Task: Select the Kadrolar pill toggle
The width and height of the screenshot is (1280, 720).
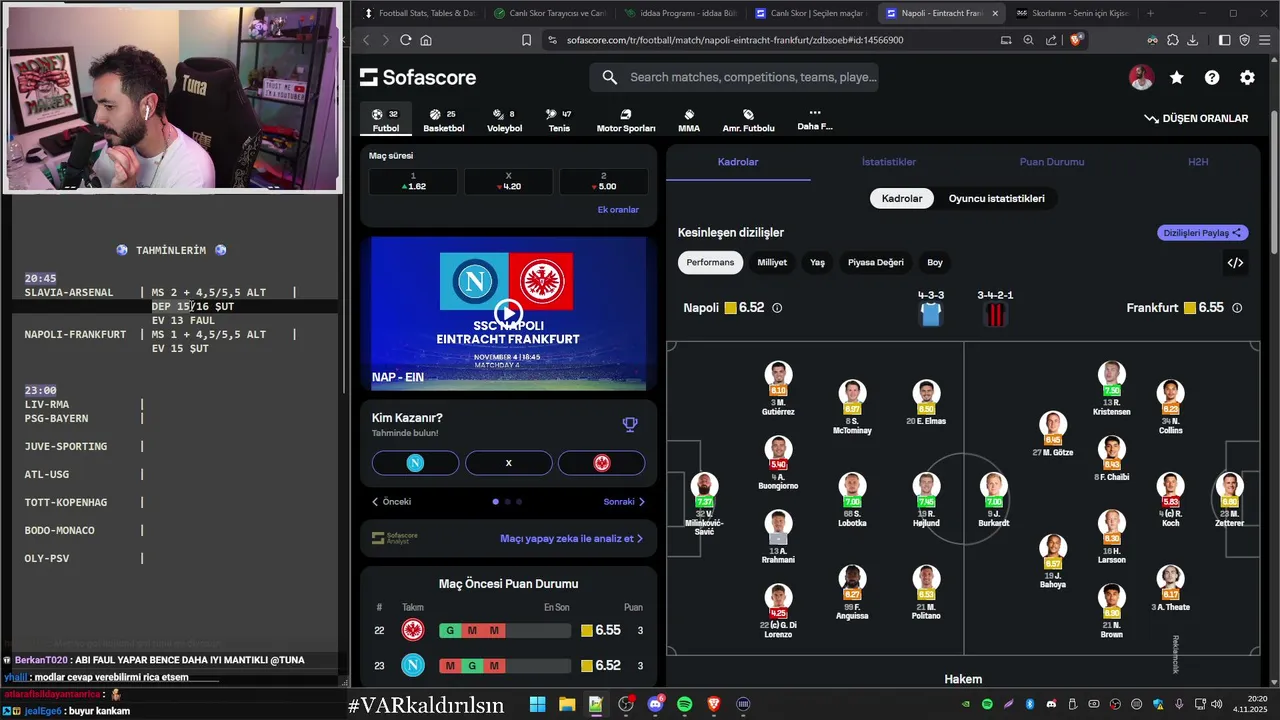Action: (x=902, y=198)
